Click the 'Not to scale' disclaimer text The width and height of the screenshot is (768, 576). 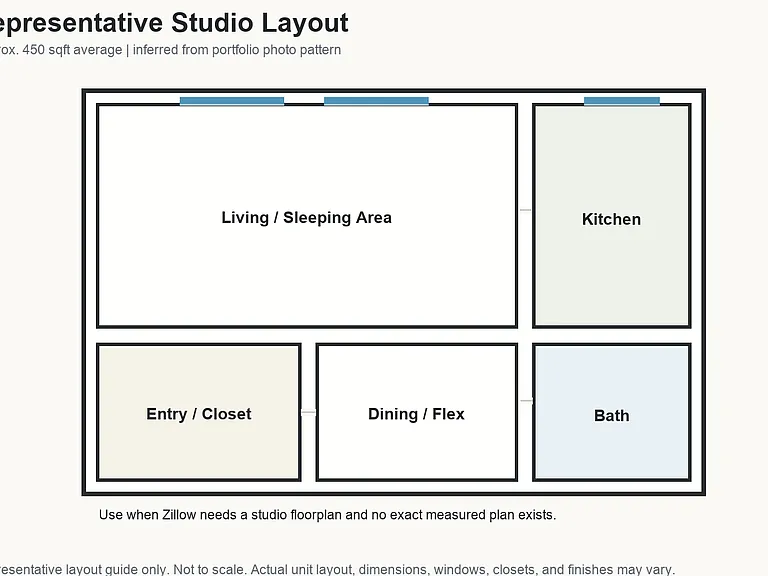pos(210,570)
